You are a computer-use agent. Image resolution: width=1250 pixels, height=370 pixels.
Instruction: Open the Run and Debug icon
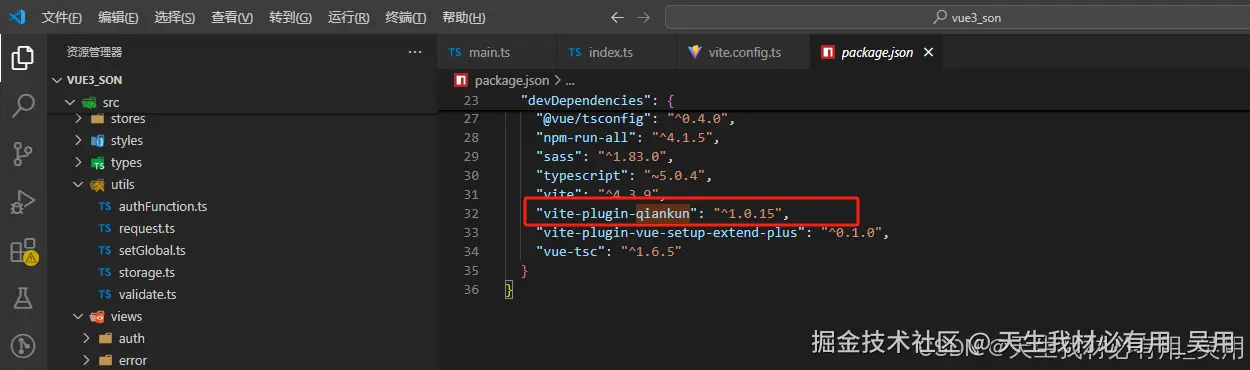(22, 201)
